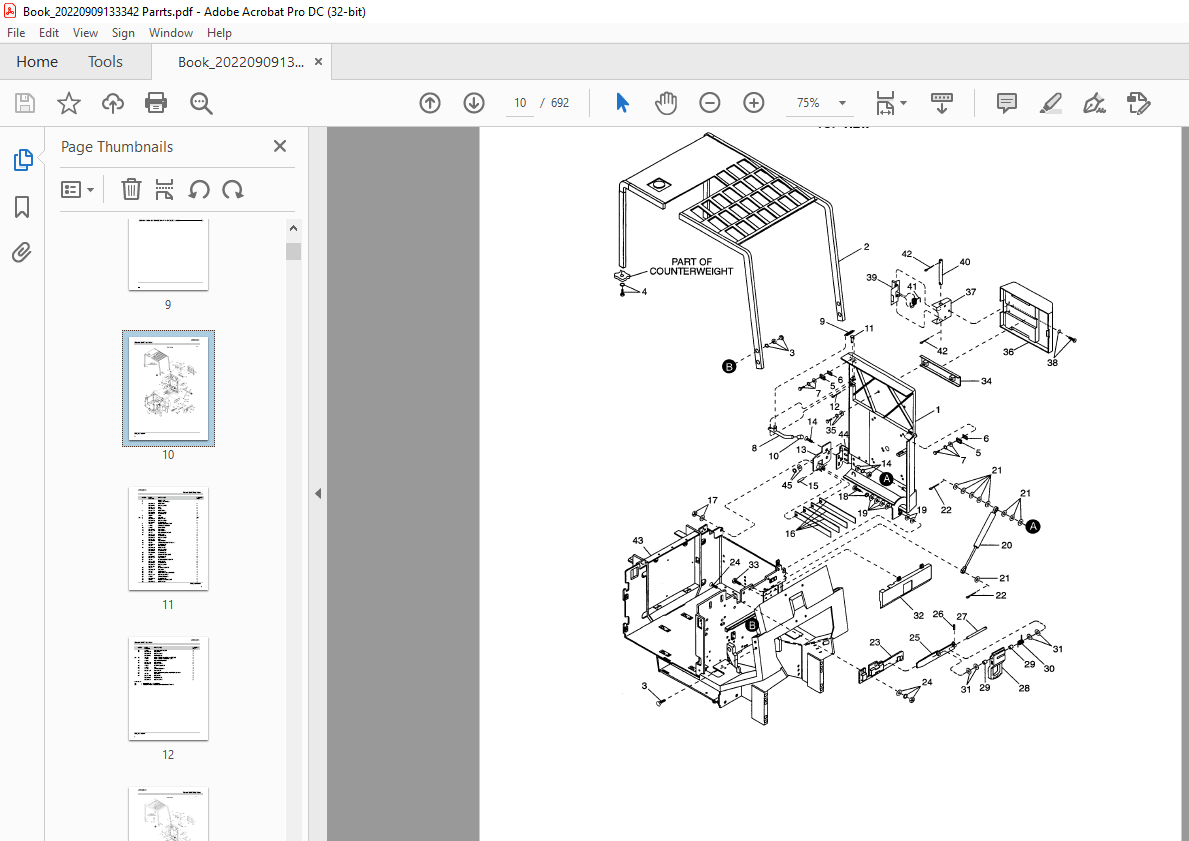This screenshot has width=1189, height=841.
Task: Click the 75% zoom value field
Action: pyautogui.click(x=808, y=103)
